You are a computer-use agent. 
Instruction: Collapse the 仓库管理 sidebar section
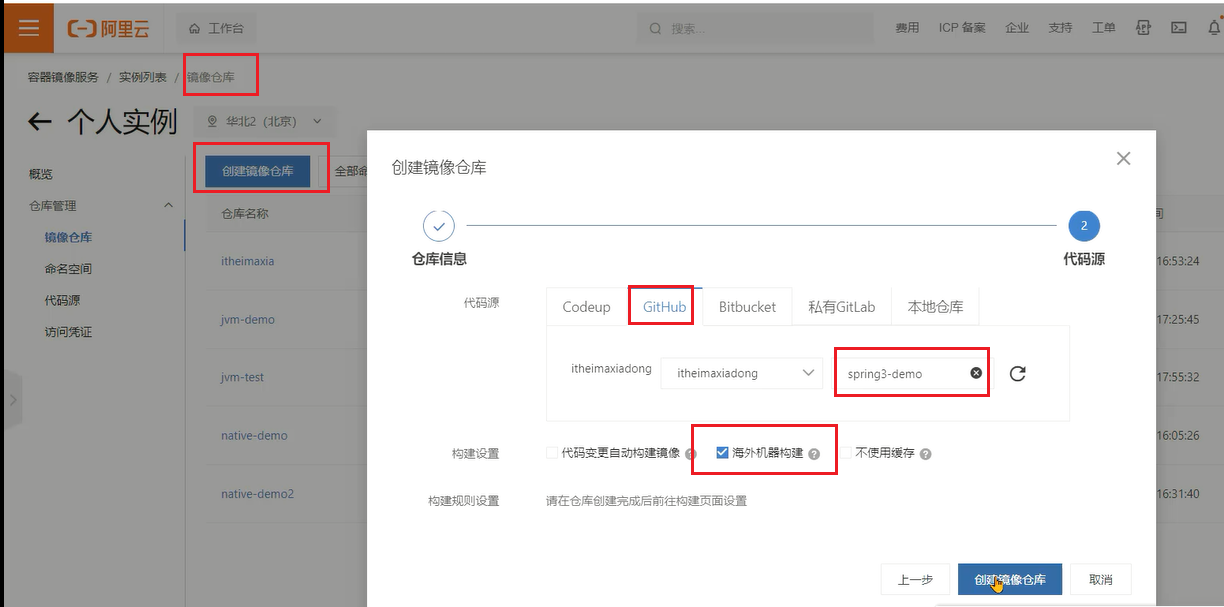[x=167, y=205]
